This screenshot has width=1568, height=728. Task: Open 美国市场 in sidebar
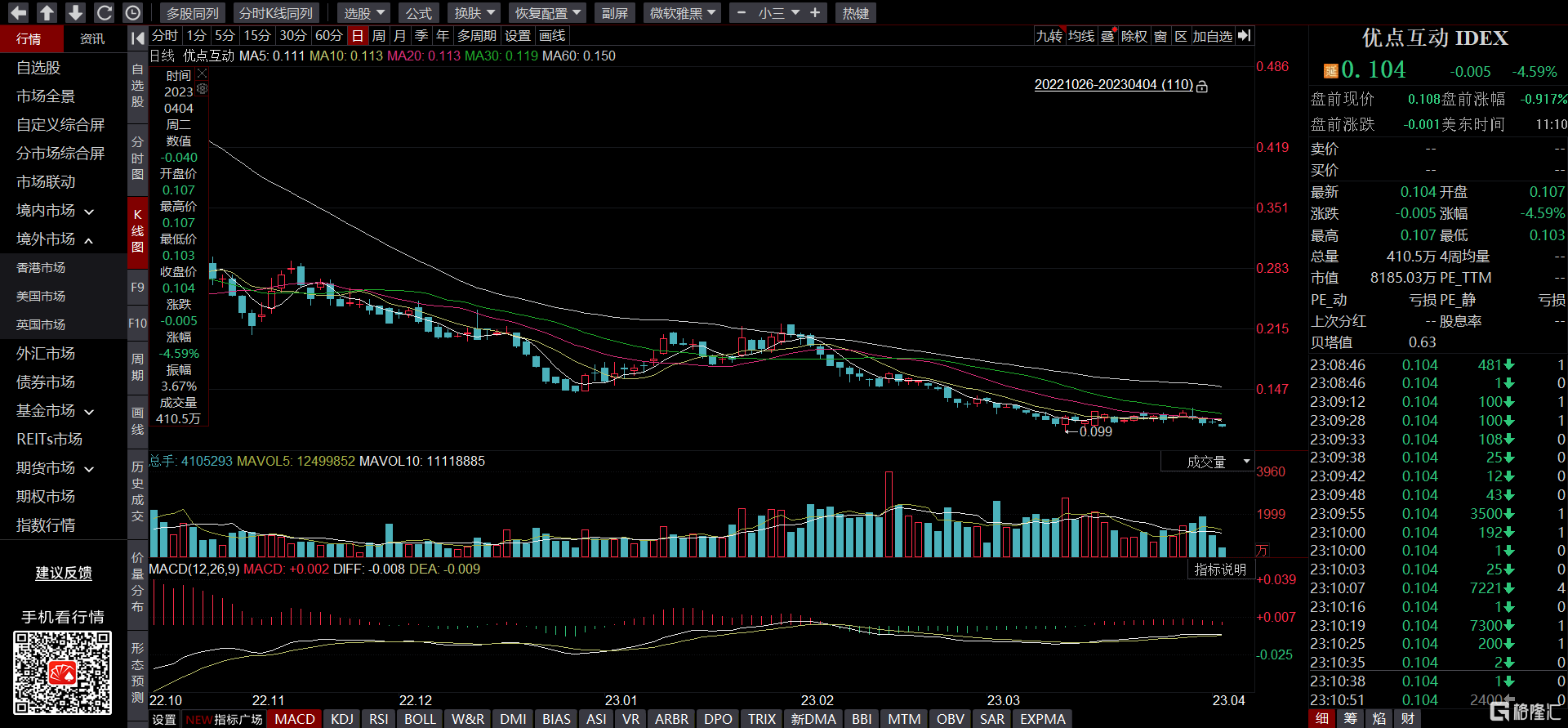(41, 297)
